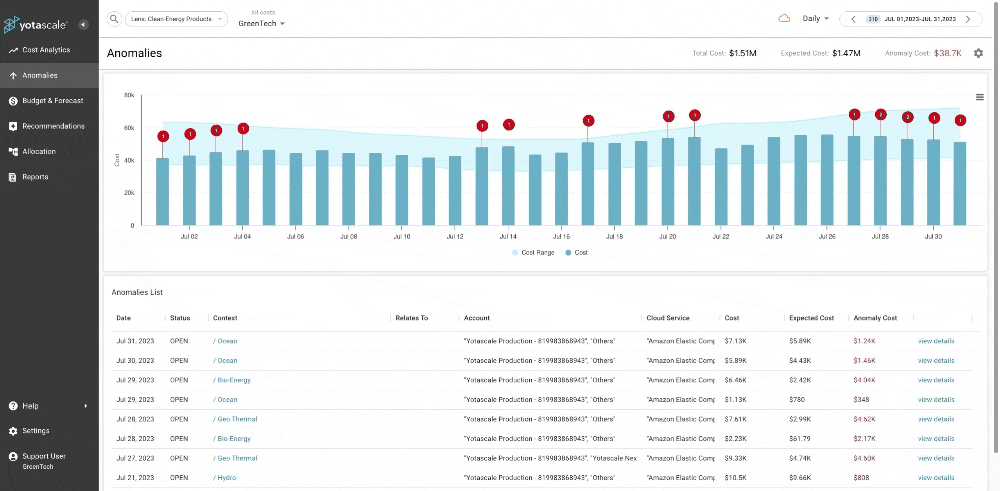1000x491 pixels.
Task: Click the $10.5K cost cell for Jul 21
Action: click(735, 478)
